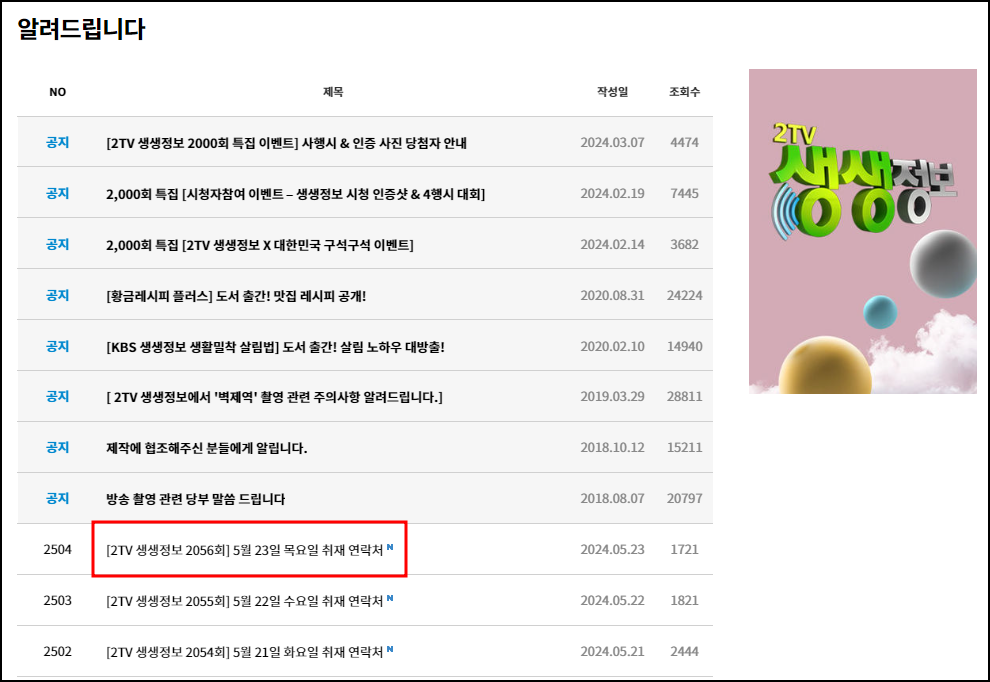Click post number 2503
The image size is (990, 682).
pyautogui.click(x=57, y=601)
